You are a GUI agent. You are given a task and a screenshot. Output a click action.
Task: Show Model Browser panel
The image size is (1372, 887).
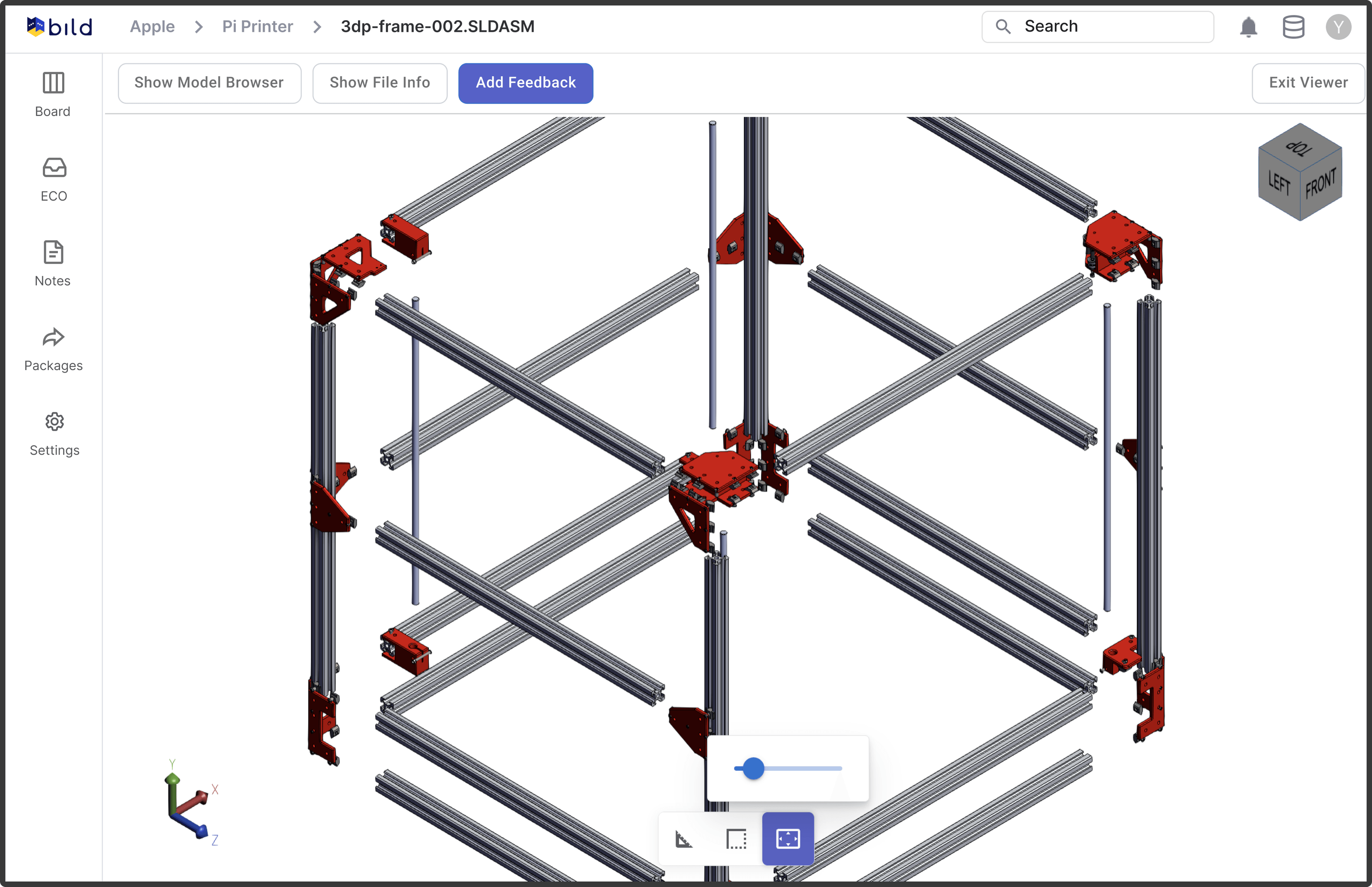pyautogui.click(x=209, y=83)
